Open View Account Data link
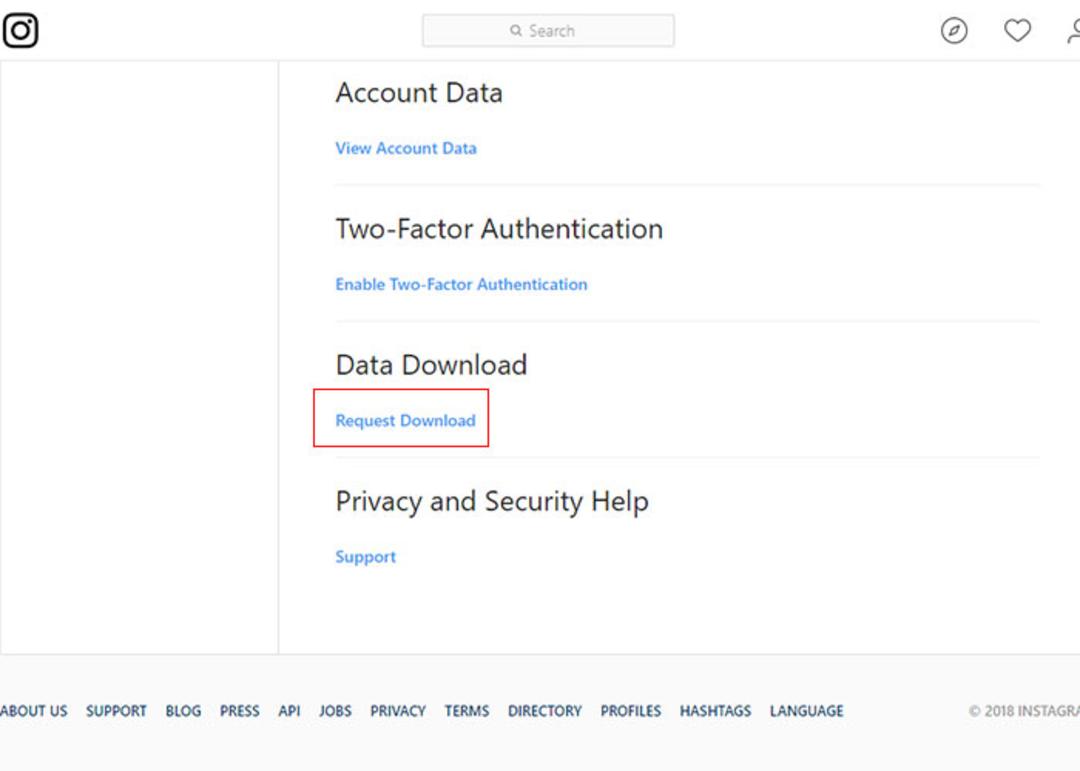This screenshot has height=771, width=1080. (x=406, y=148)
